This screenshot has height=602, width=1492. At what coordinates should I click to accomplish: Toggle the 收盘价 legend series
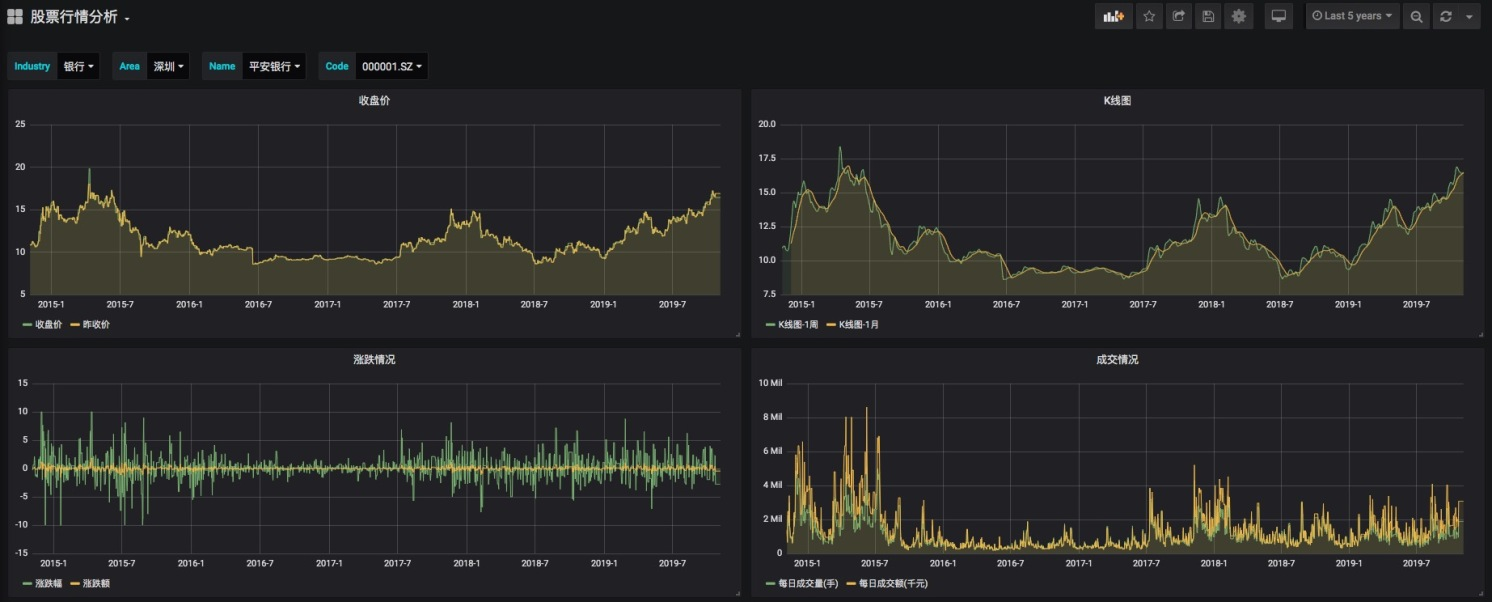(49, 325)
